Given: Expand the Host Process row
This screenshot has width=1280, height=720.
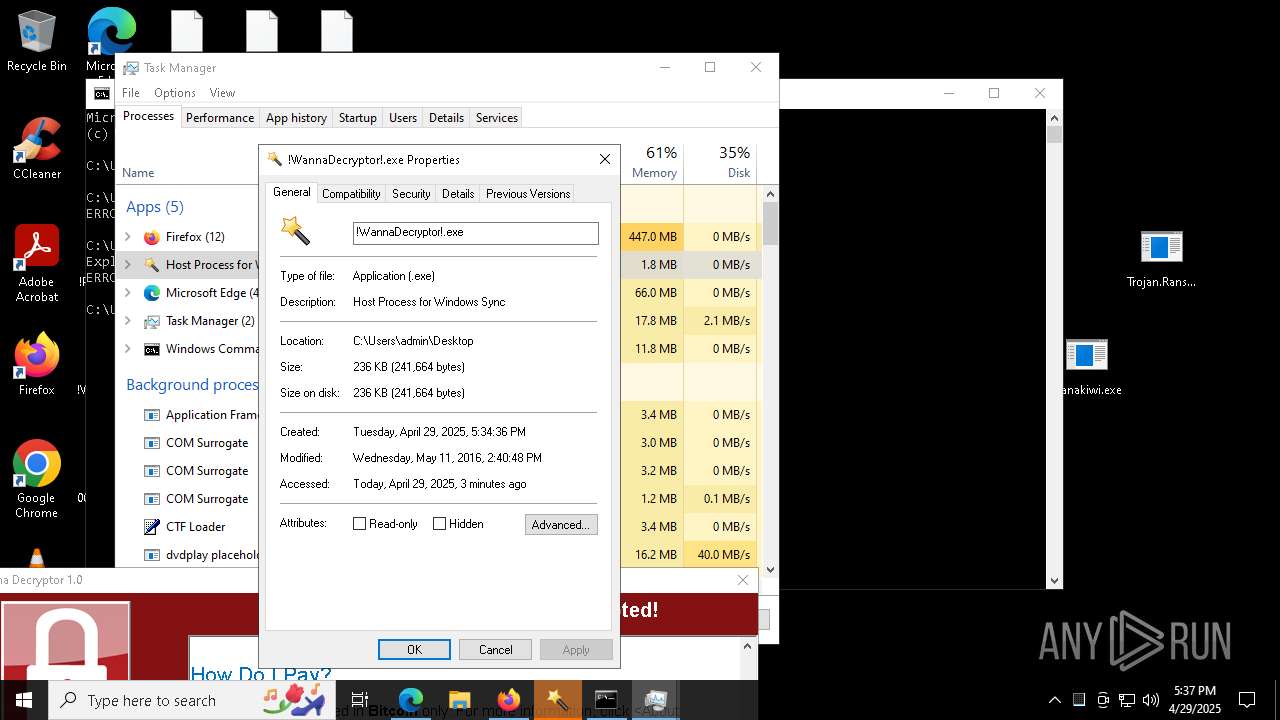Looking at the screenshot, I should pyautogui.click(x=127, y=265).
